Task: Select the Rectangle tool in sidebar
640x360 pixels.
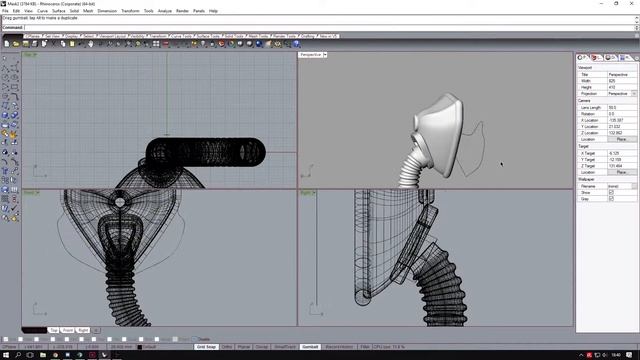Action: 14,87
